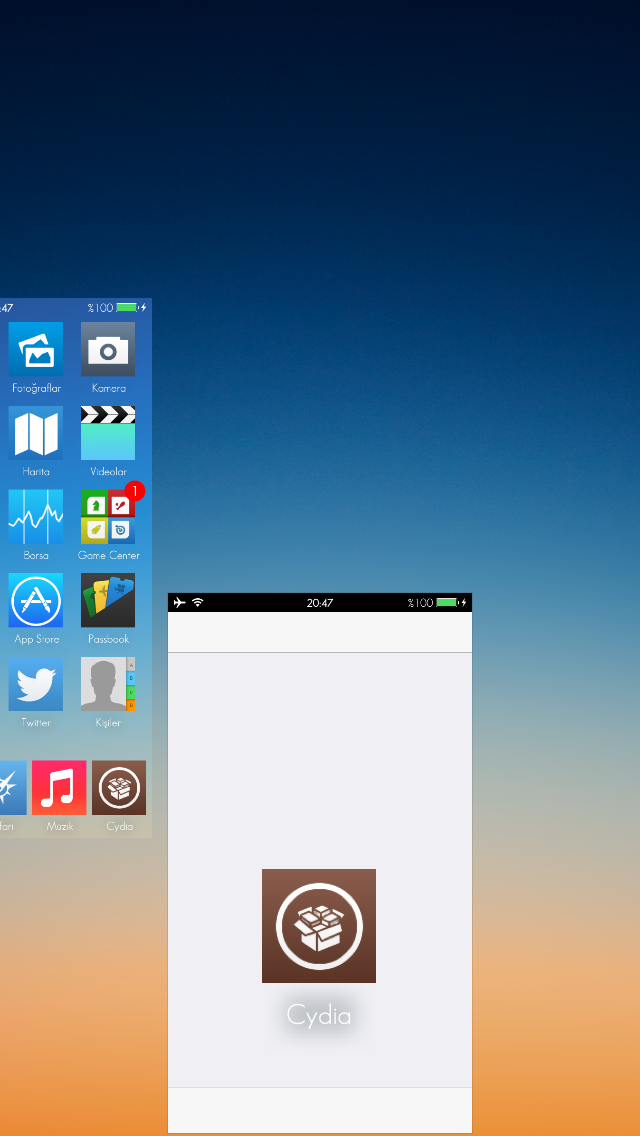Open the Kişiler contacts app

pos(108,684)
